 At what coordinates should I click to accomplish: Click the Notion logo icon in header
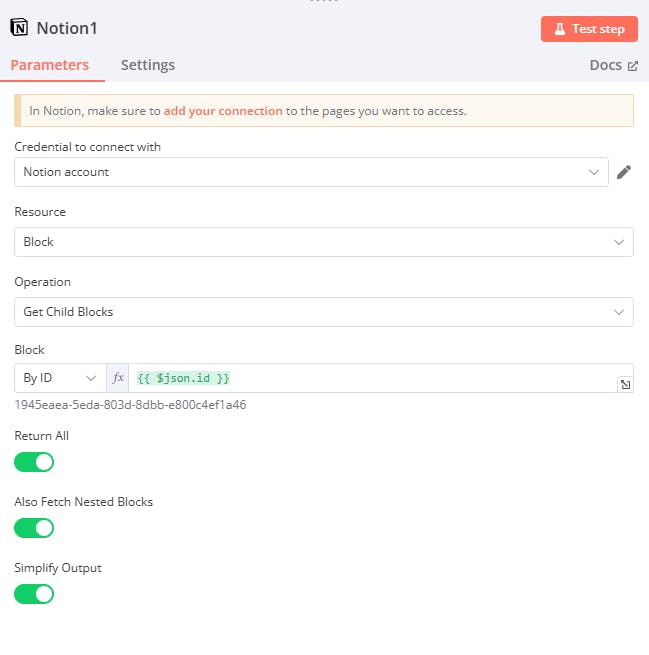(19, 28)
